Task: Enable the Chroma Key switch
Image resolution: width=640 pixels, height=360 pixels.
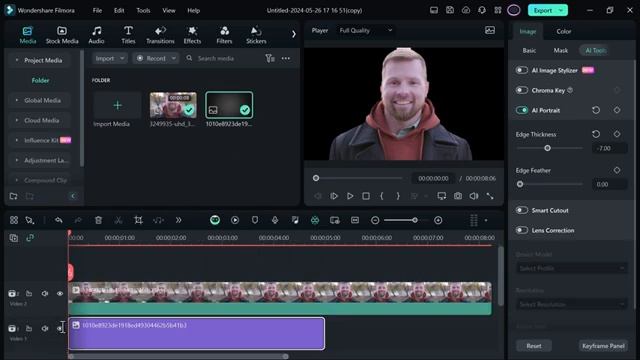Action: pyautogui.click(x=522, y=90)
